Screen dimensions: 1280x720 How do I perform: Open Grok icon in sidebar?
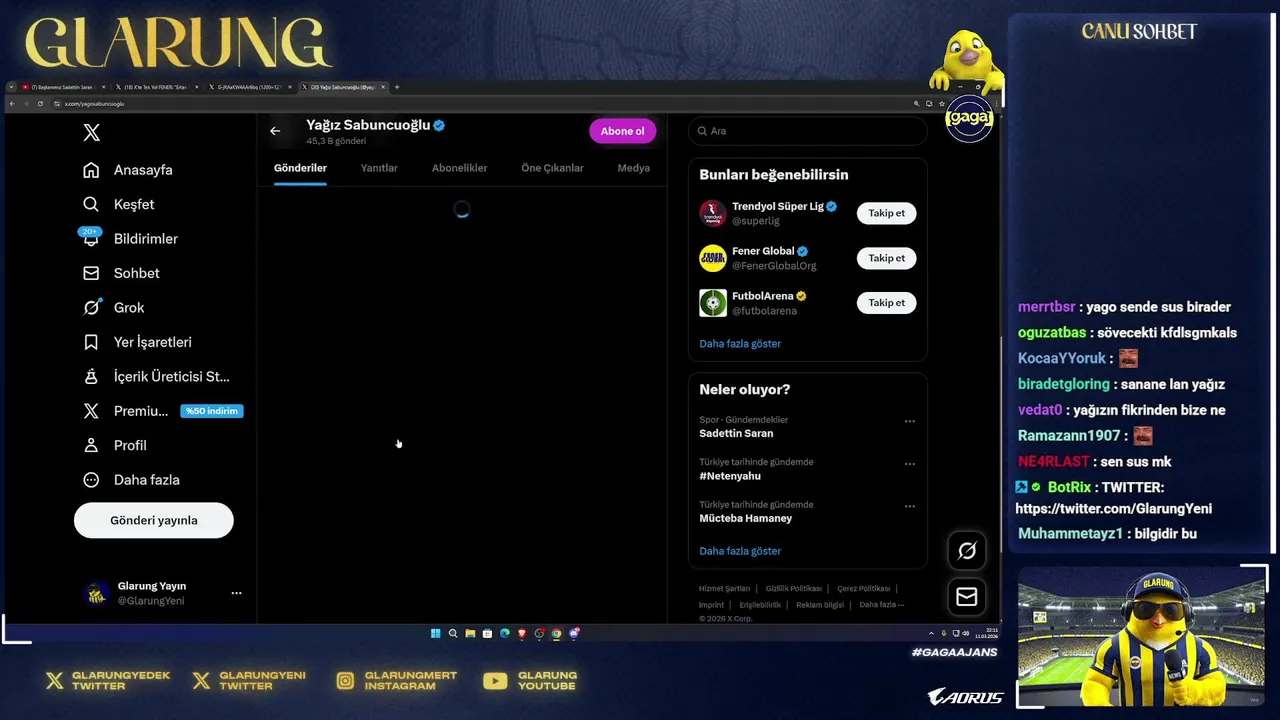point(91,308)
